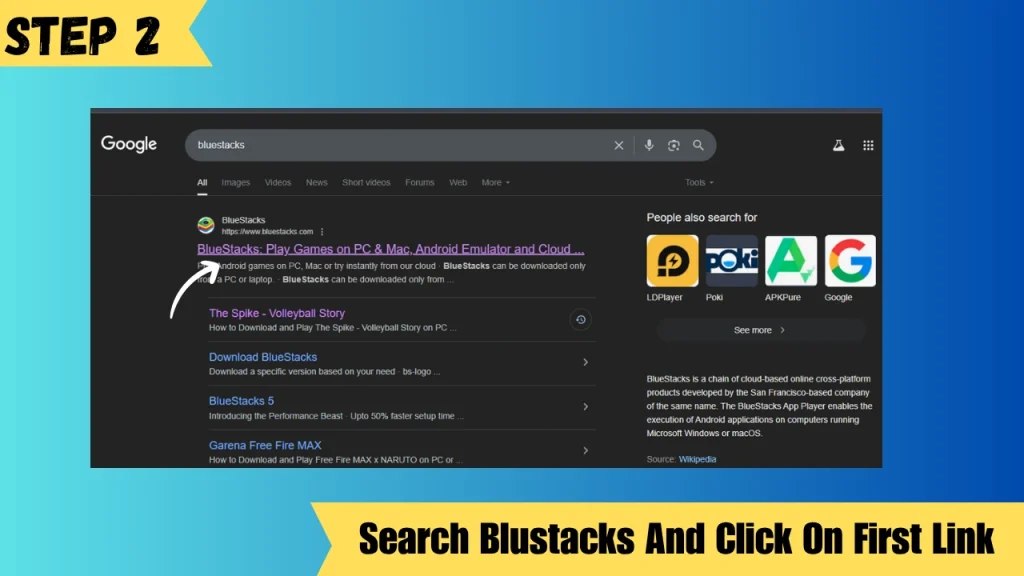Viewport: 1024px width, 576px height.
Task: Open the Download BlueStacks sitelink
Action: click(x=263, y=357)
